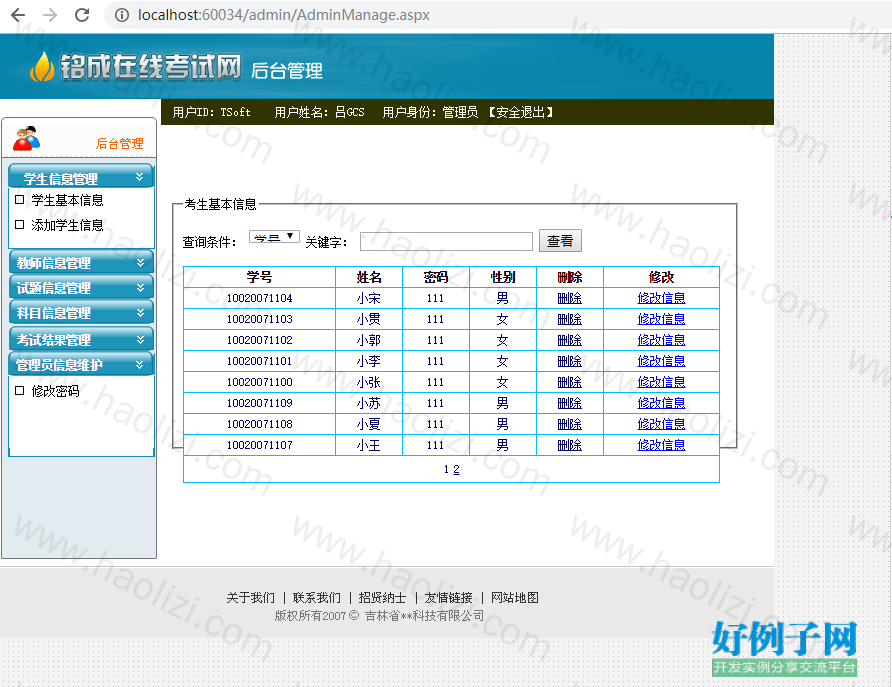Click the 关于我们 footer link
Viewport: 892px width, 687px height.
tap(250, 598)
